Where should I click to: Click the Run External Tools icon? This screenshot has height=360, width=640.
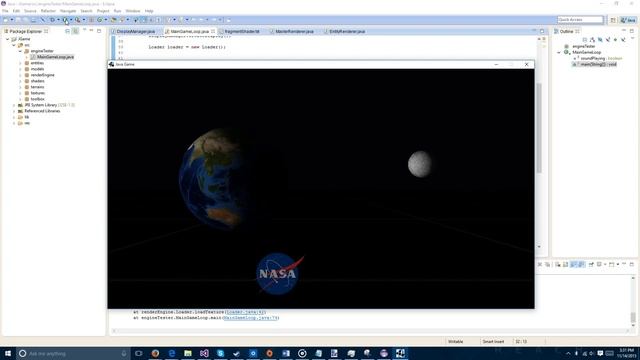point(78,20)
